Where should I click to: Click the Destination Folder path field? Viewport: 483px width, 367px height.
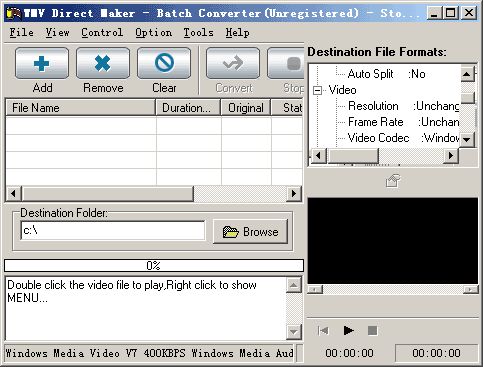[x=113, y=230]
